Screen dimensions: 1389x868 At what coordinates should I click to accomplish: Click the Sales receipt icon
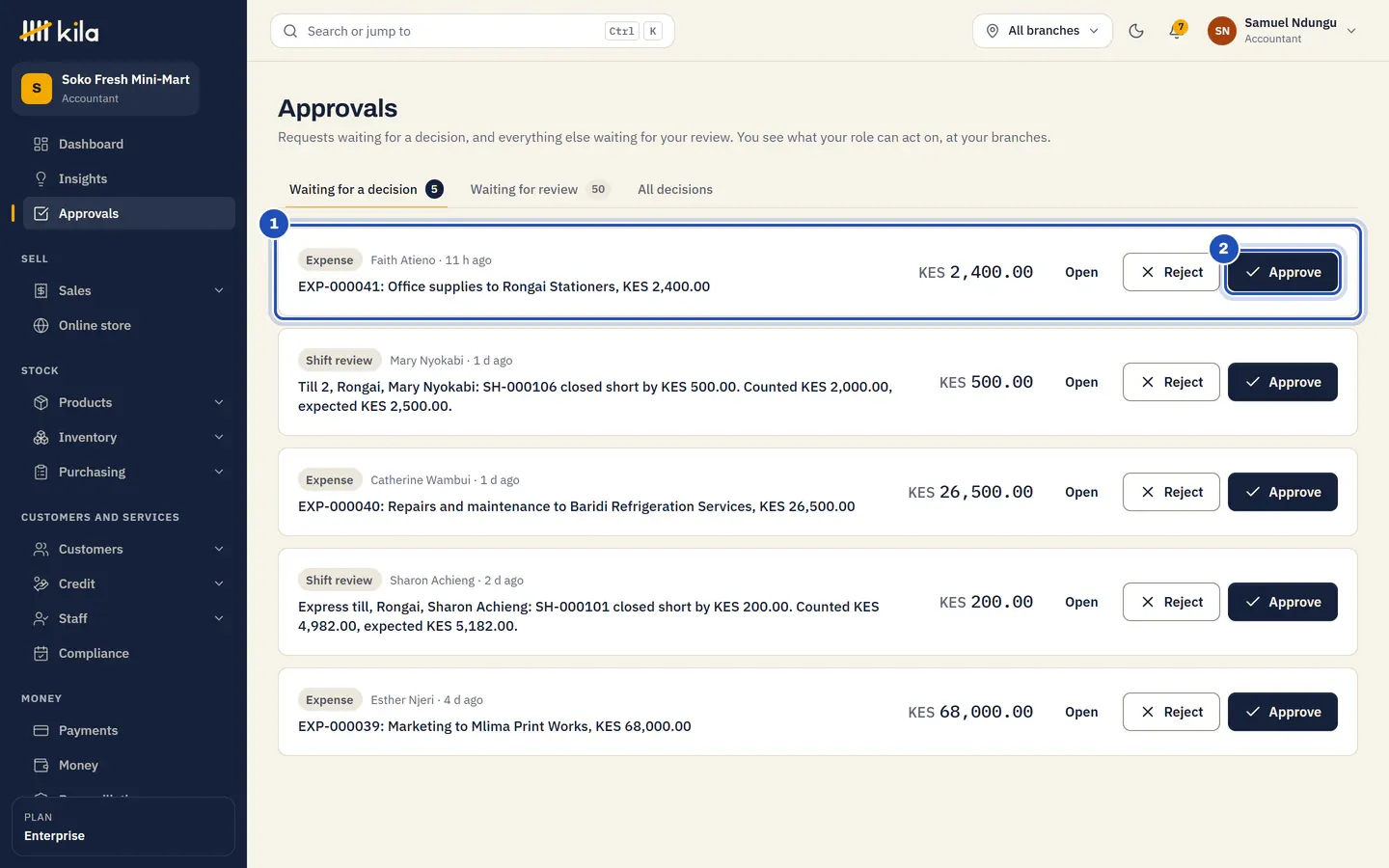[41, 291]
